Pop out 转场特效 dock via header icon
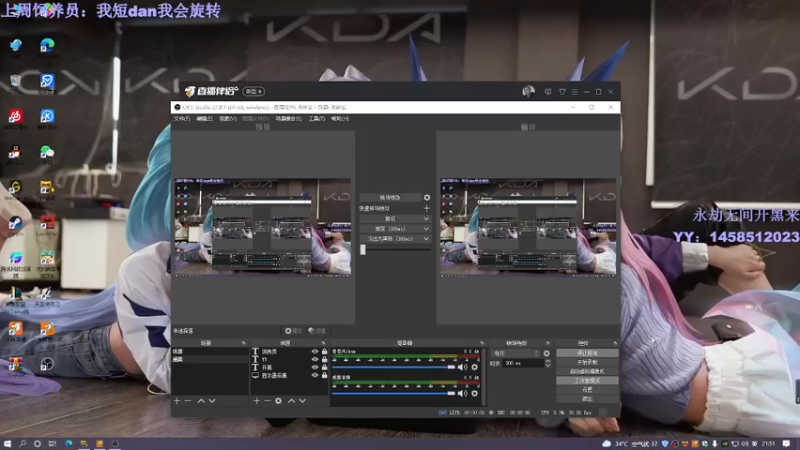 point(548,343)
